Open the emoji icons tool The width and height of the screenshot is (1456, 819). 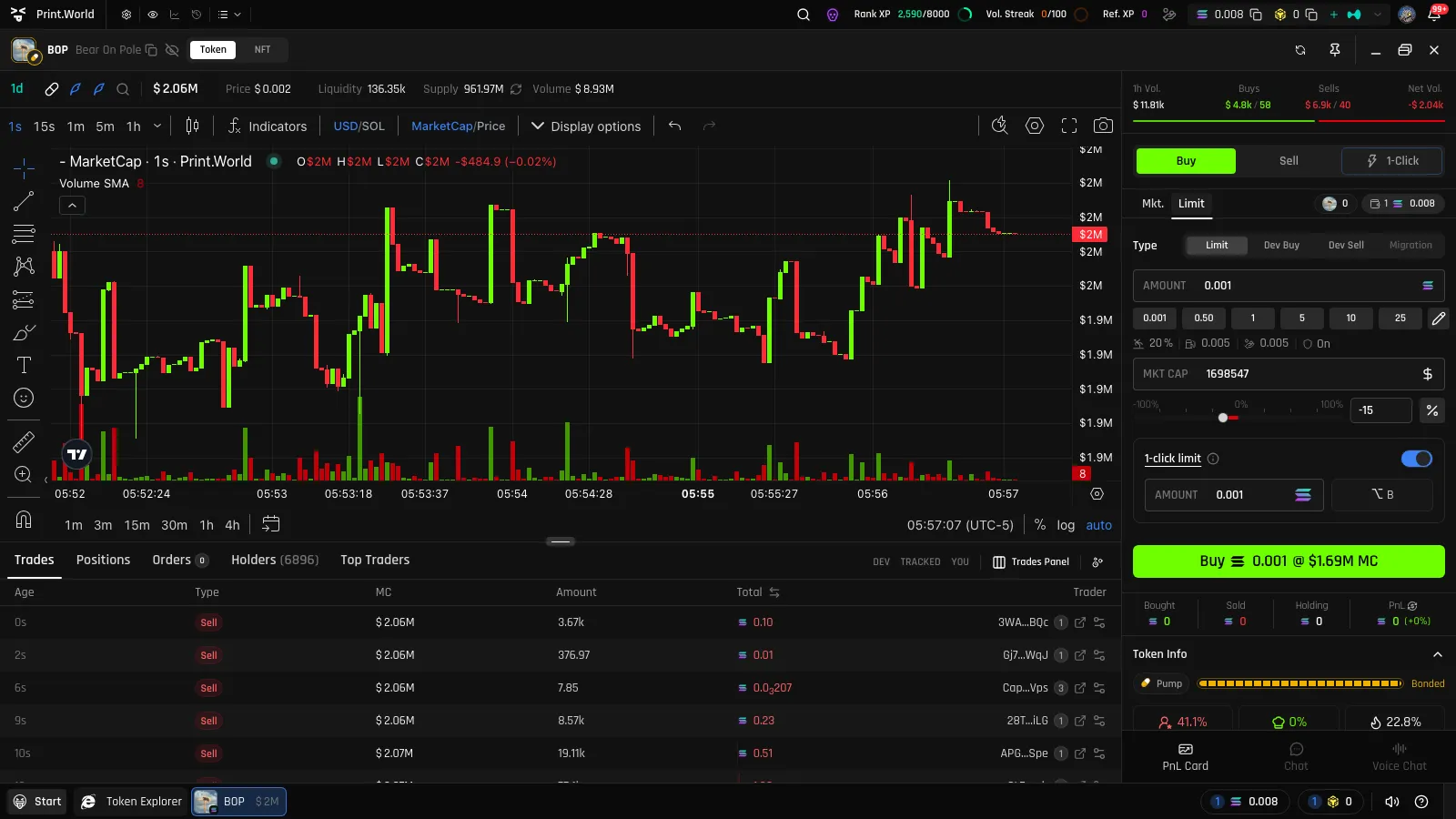tap(24, 398)
